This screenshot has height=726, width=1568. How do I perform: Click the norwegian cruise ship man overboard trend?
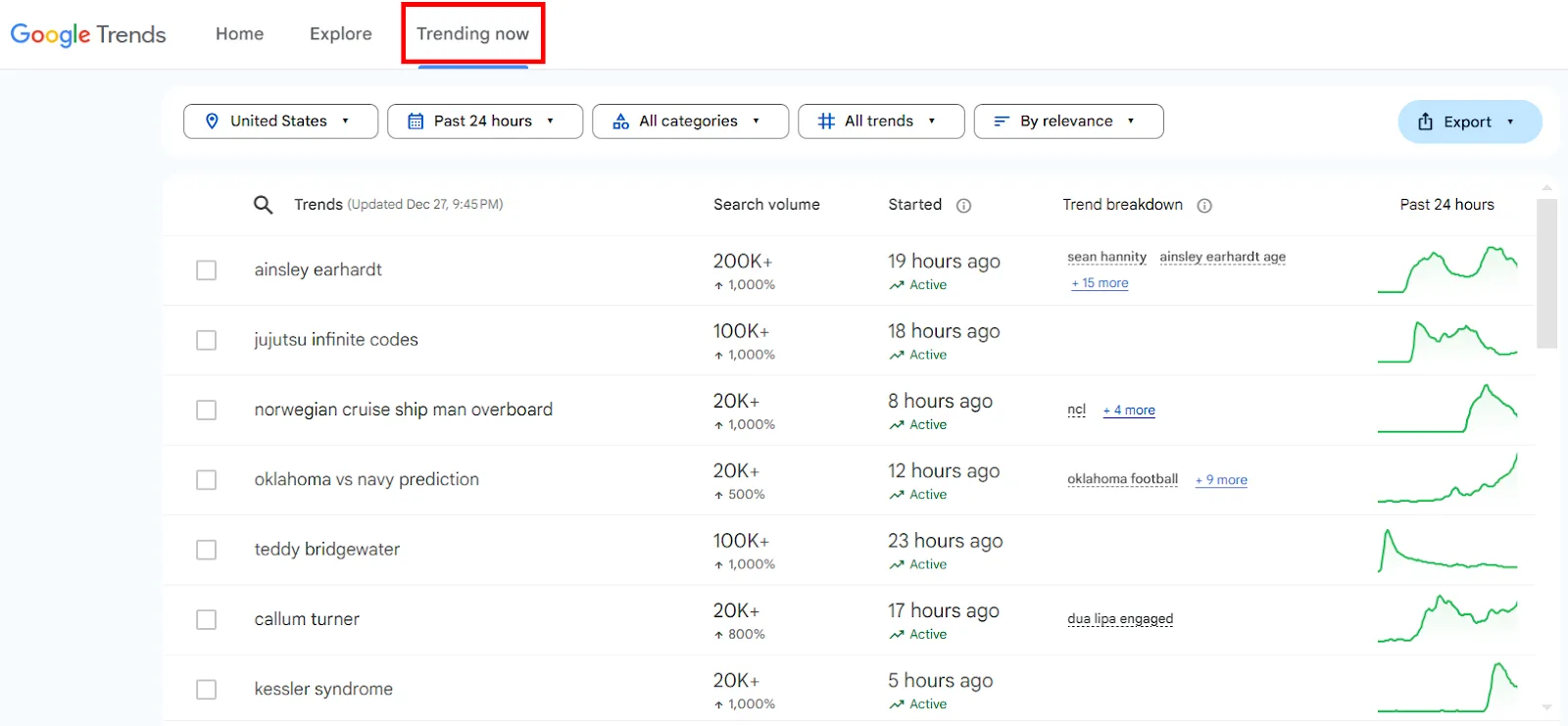tap(403, 410)
